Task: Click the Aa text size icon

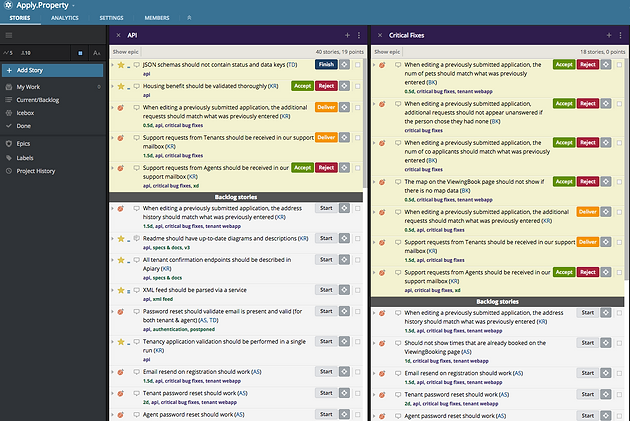Action: coord(96,53)
